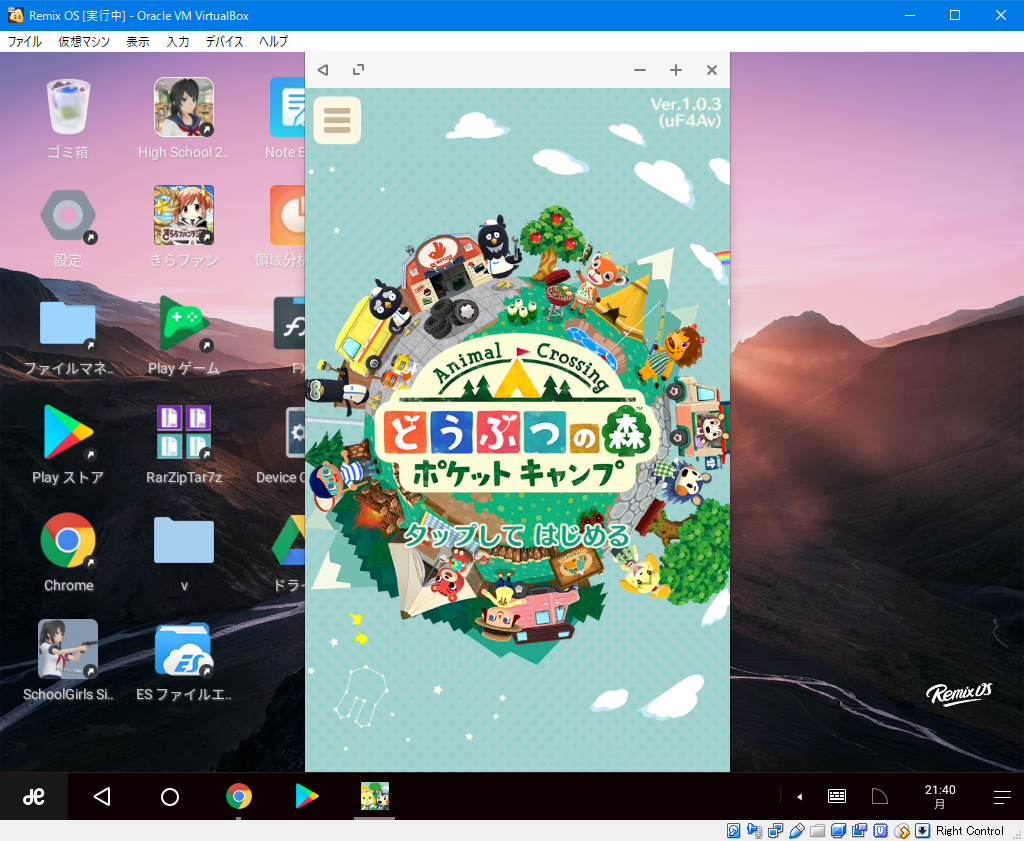Open the game's hamburger menu button
Screen dimensions: 1024x841
click(337, 120)
